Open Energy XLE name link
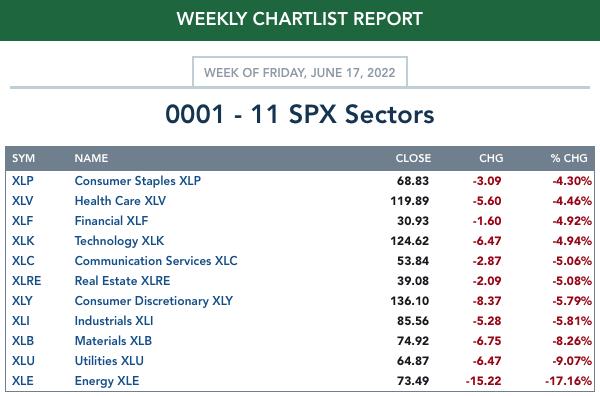The width and height of the screenshot is (600, 396). (107, 381)
